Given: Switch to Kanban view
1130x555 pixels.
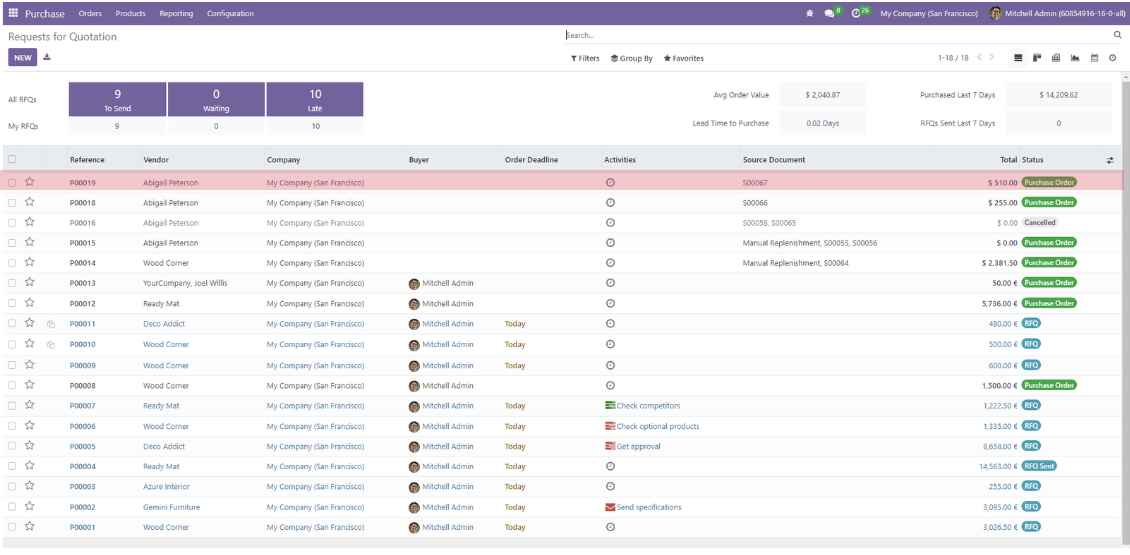Looking at the screenshot, I should pos(1037,58).
